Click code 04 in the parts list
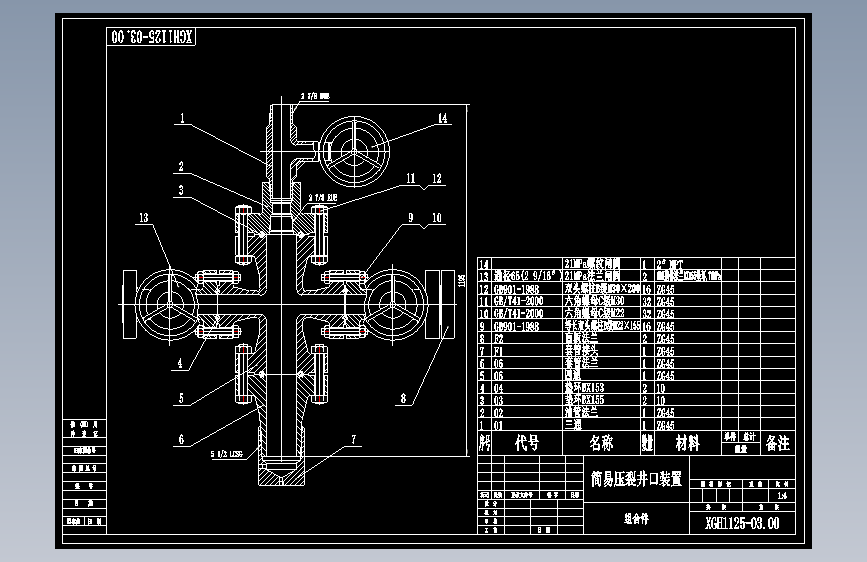867x562 pixels. click(499, 388)
